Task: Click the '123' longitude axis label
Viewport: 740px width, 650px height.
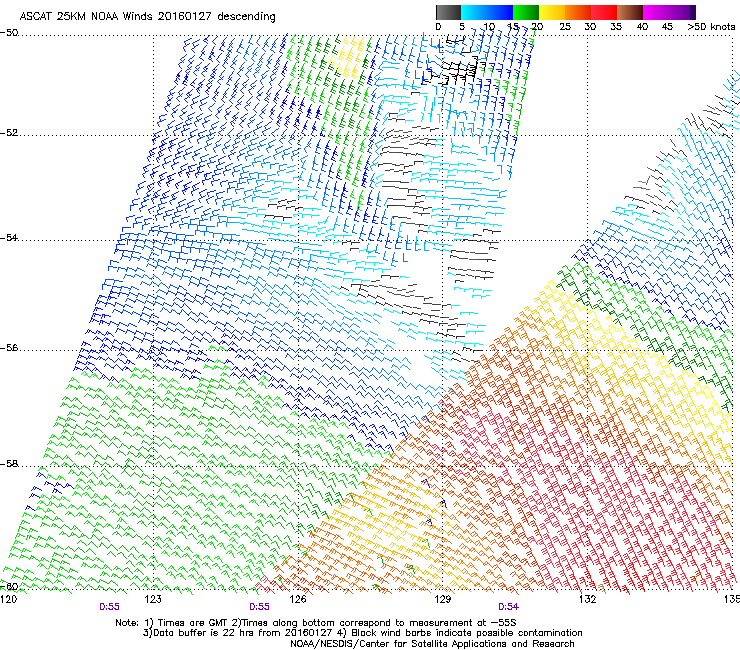Action: coord(153,599)
